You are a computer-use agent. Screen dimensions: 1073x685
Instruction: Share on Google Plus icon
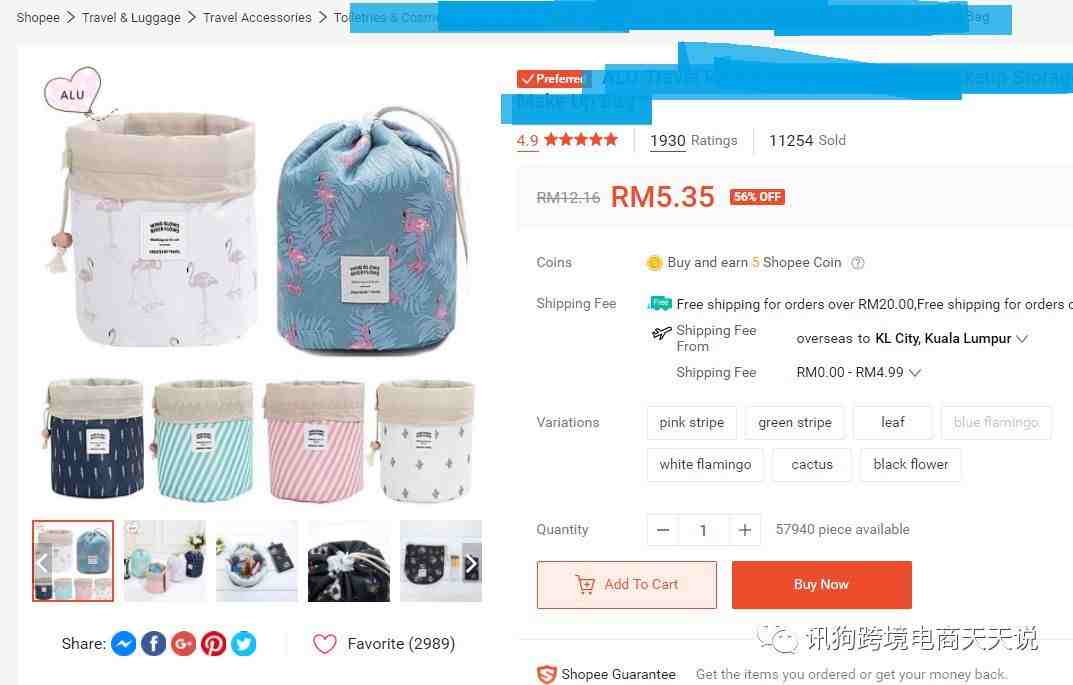click(183, 644)
